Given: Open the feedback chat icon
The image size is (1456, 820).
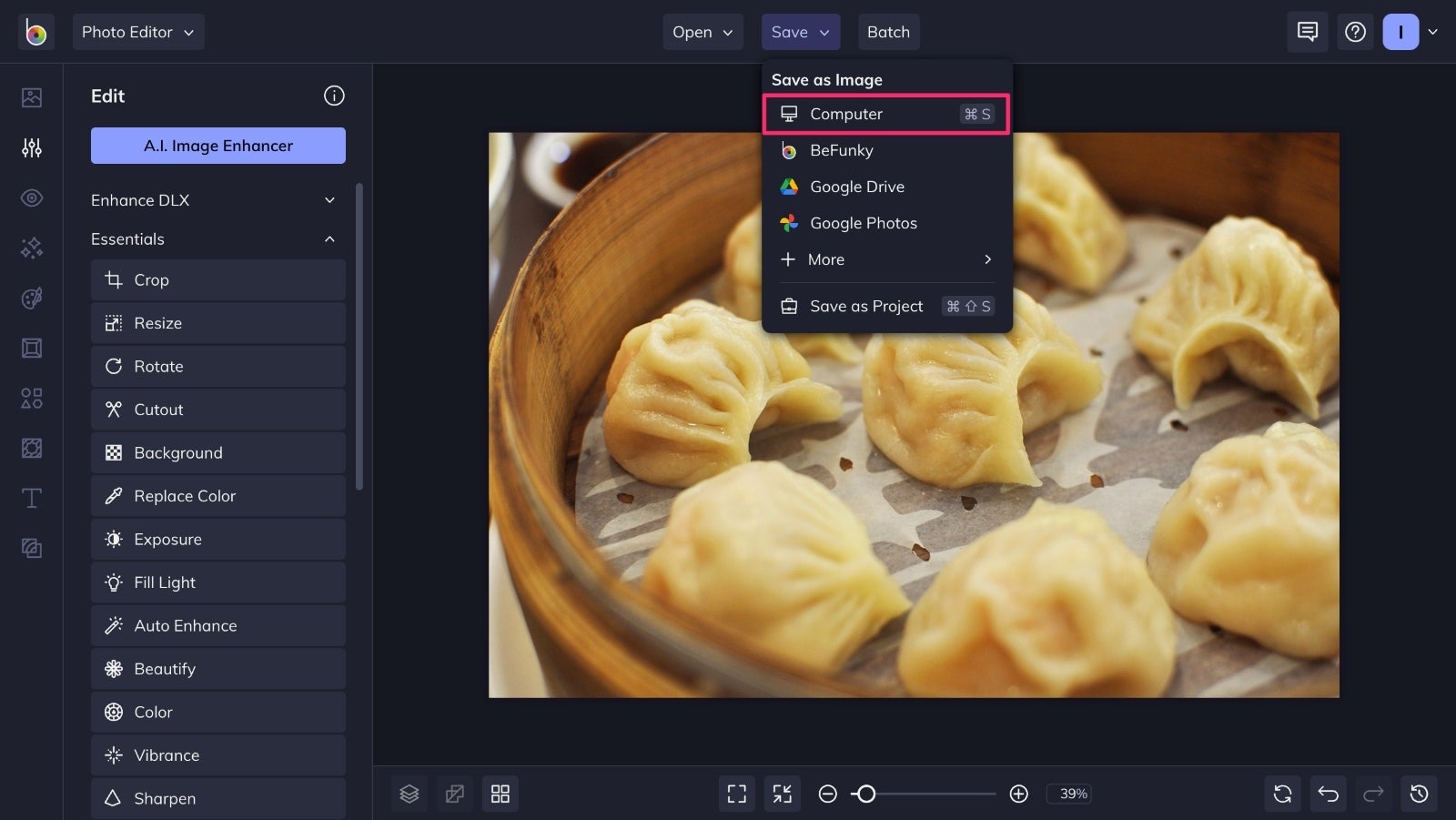Looking at the screenshot, I should point(1307,32).
